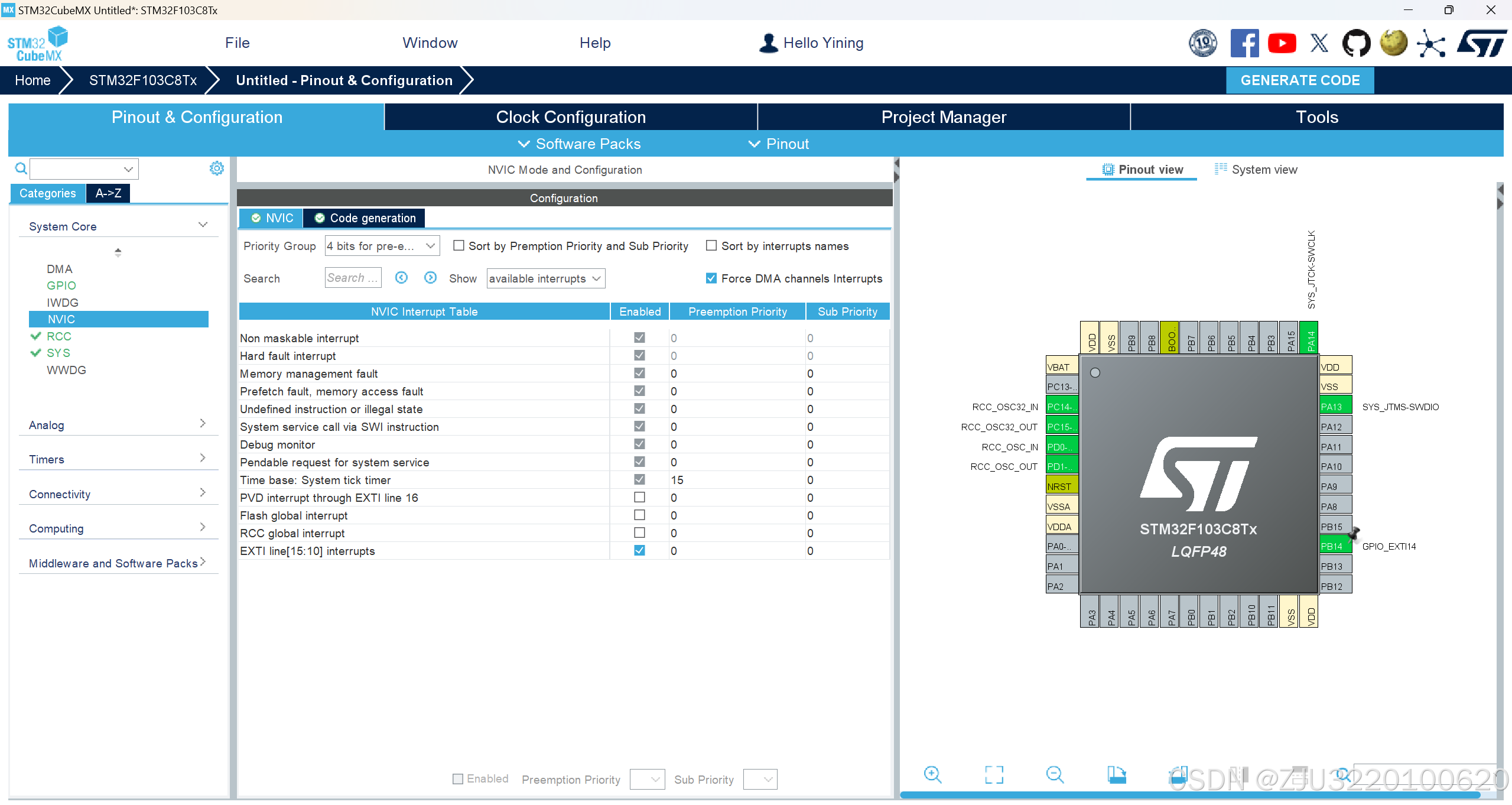The height and width of the screenshot is (805, 1512).
Task: Click the GENERATE CODE button
Action: coord(1299,80)
